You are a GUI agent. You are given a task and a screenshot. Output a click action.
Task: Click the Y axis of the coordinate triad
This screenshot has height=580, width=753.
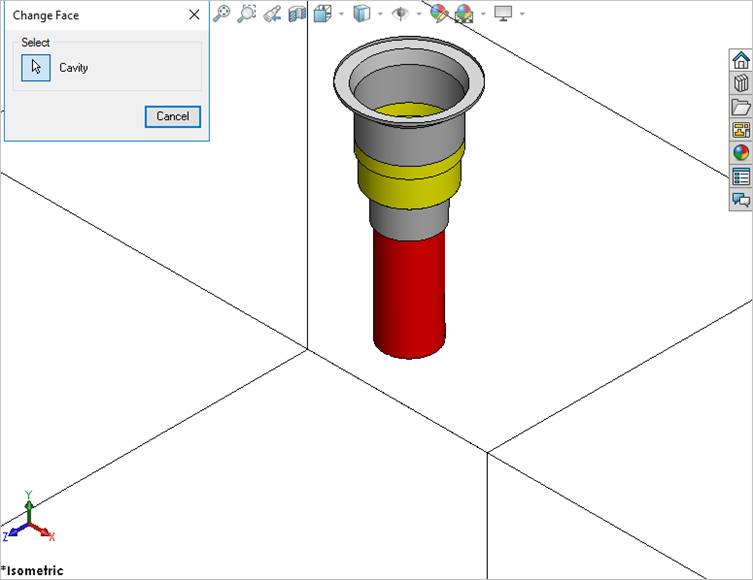coord(29,507)
